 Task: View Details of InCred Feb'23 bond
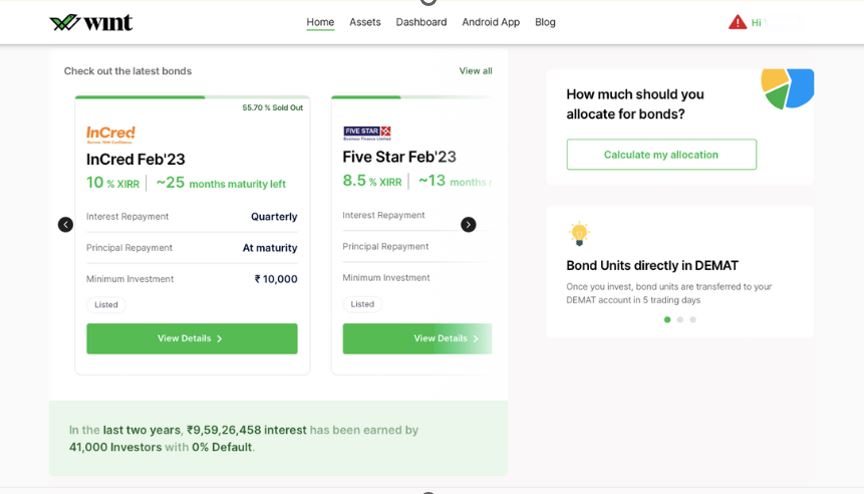click(x=192, y=338)
